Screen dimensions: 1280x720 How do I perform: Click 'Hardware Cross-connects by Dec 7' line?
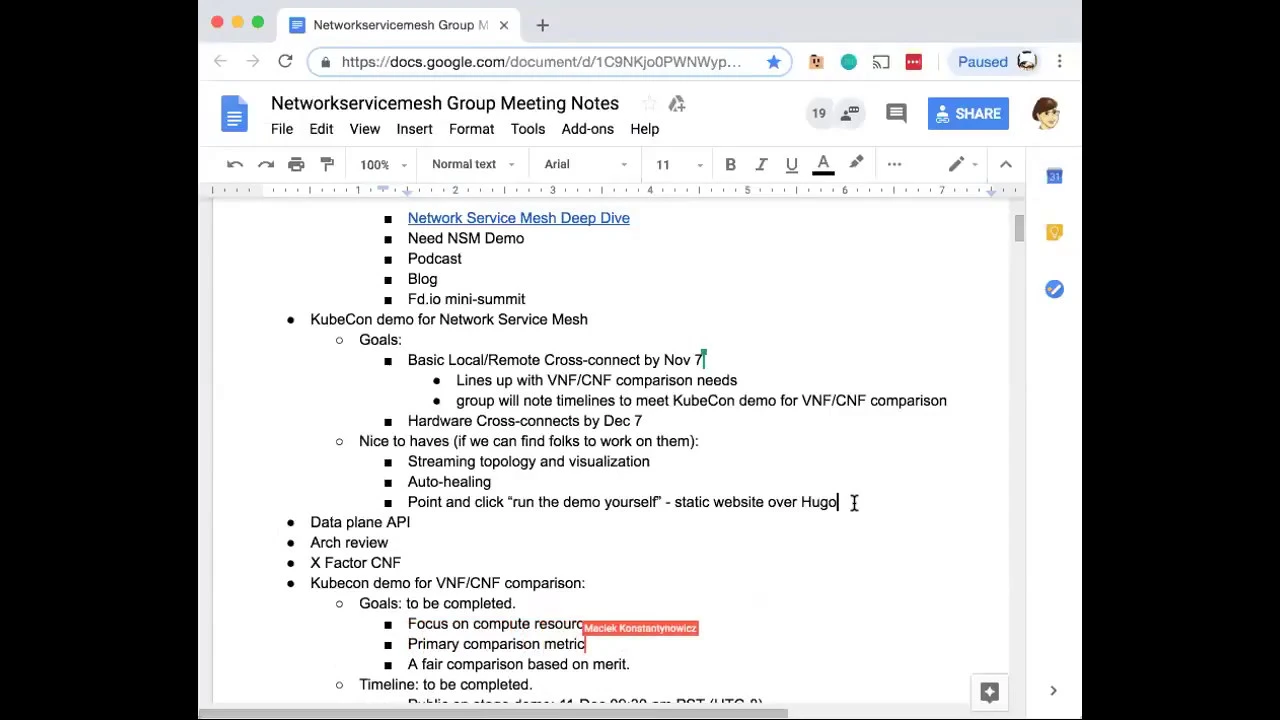(525, 421)
